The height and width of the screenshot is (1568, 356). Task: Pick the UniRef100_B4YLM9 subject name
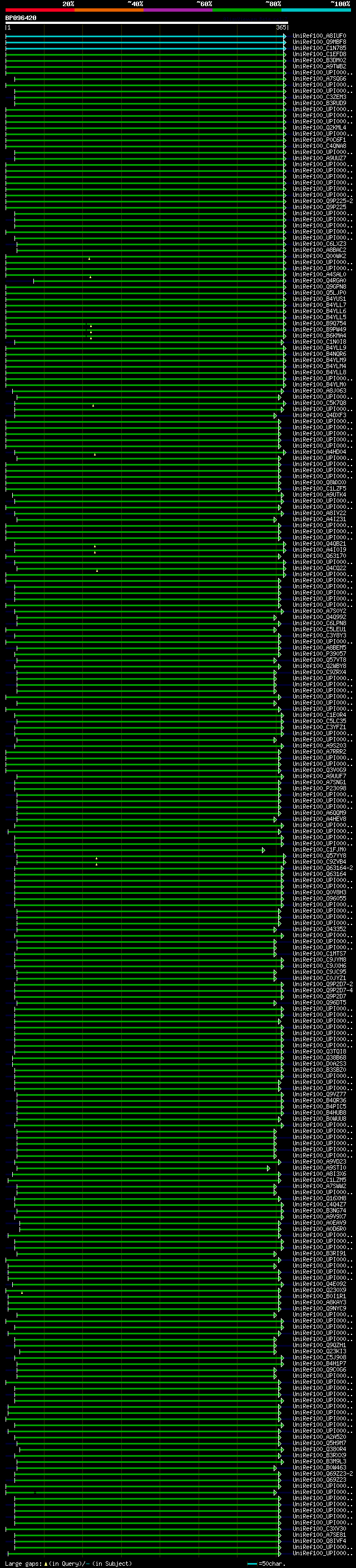pos(319,360)
